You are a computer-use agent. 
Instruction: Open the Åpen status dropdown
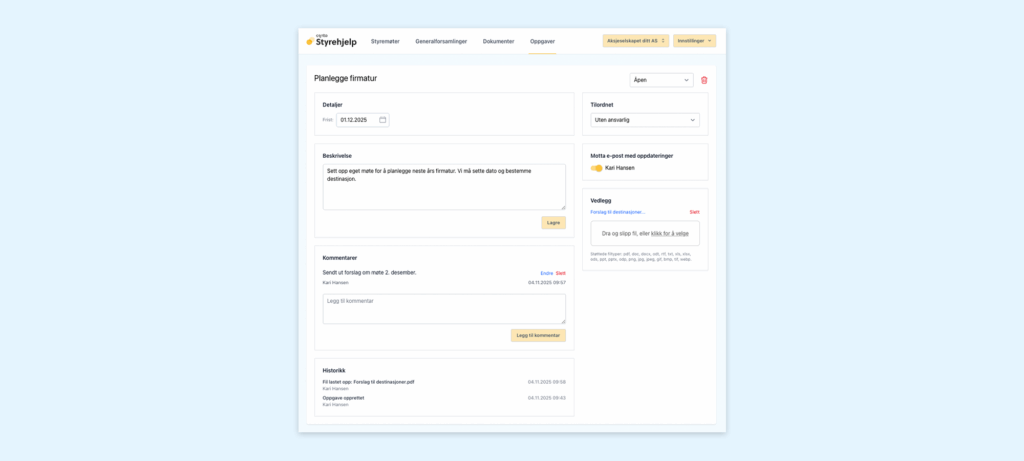click(x=661, y=80)
